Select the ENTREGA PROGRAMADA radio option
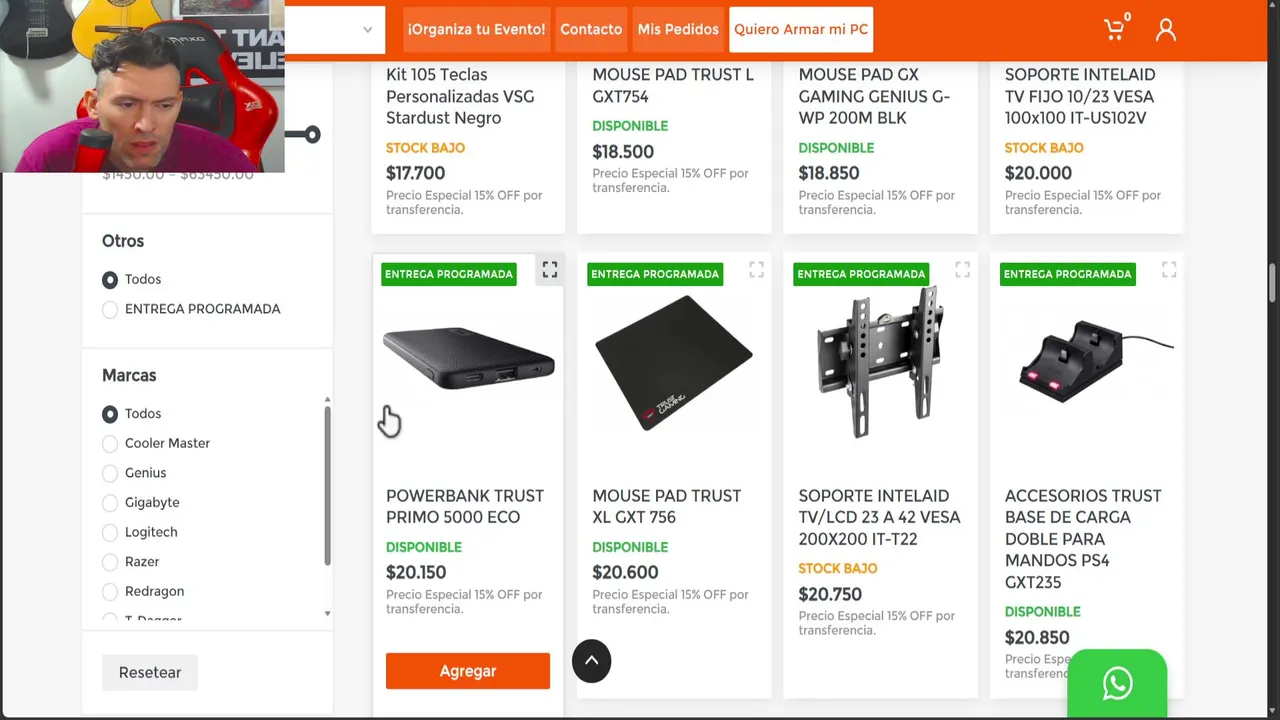Viewport: 1280px width, 720px height. (110, 309)
